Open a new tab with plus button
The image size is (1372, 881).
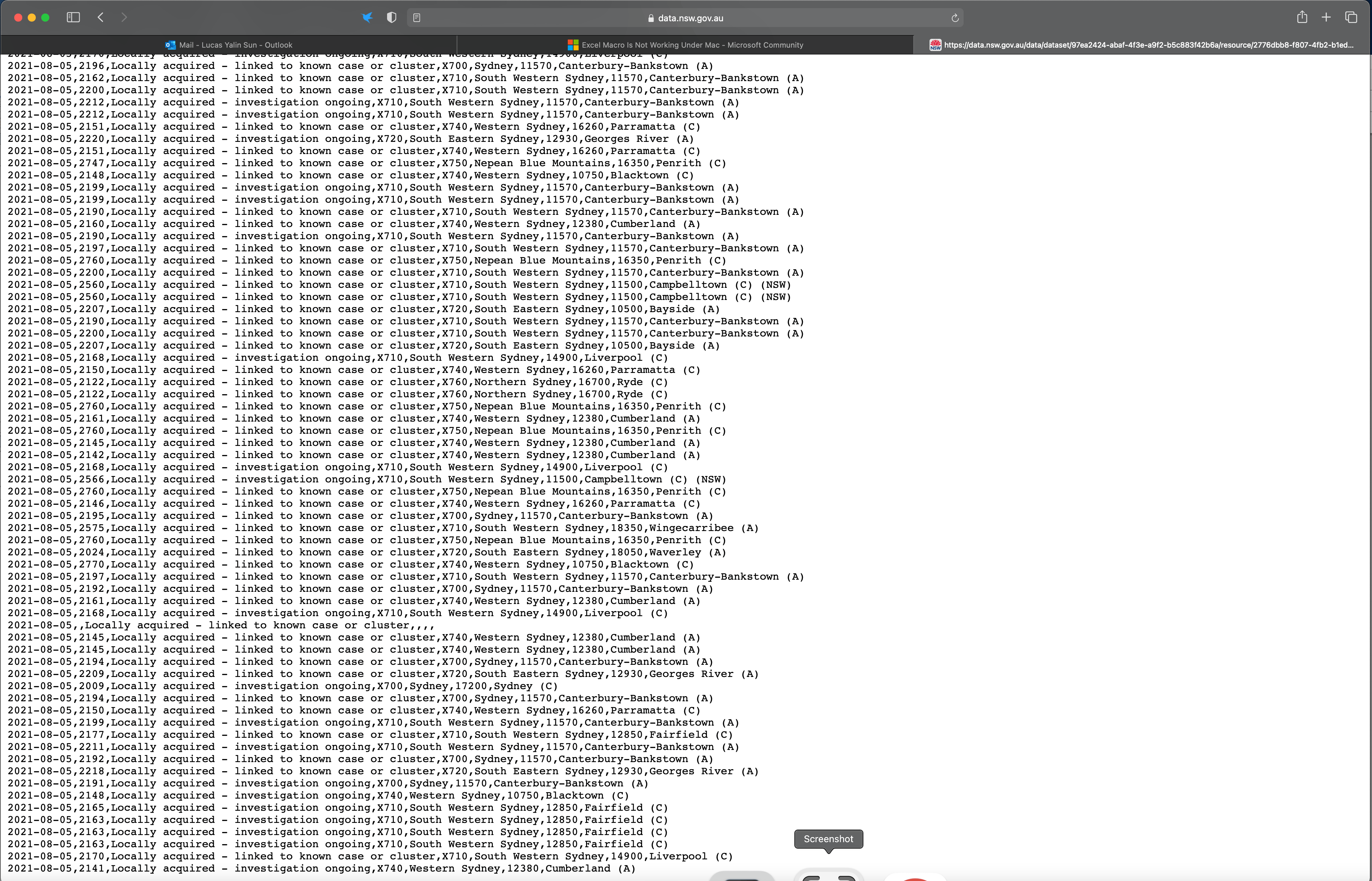tap(1326, 18)
